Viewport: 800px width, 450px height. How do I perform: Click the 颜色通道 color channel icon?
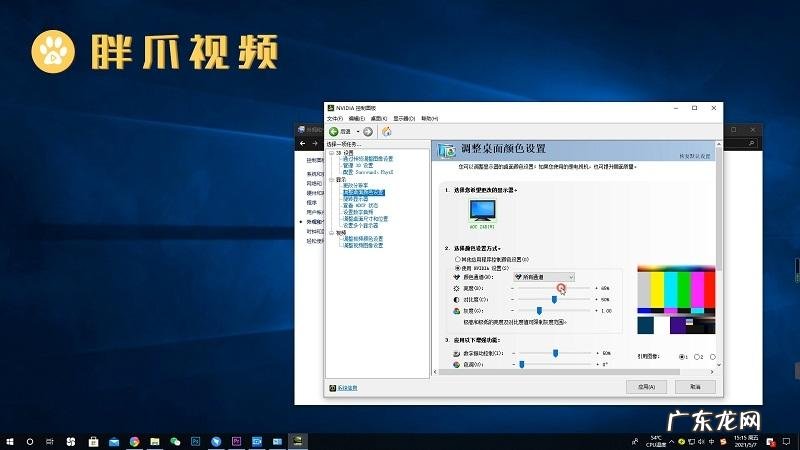457,277
